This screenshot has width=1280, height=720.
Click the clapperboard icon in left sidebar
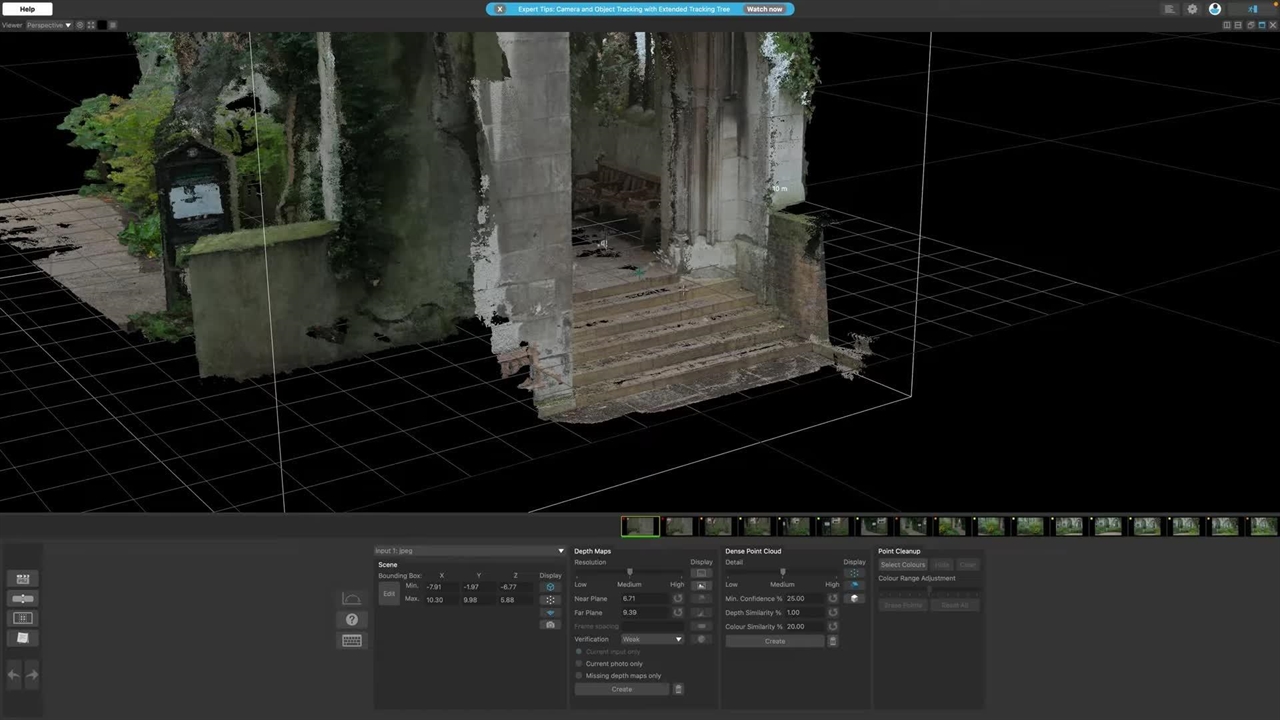click(x=23, y=579)
